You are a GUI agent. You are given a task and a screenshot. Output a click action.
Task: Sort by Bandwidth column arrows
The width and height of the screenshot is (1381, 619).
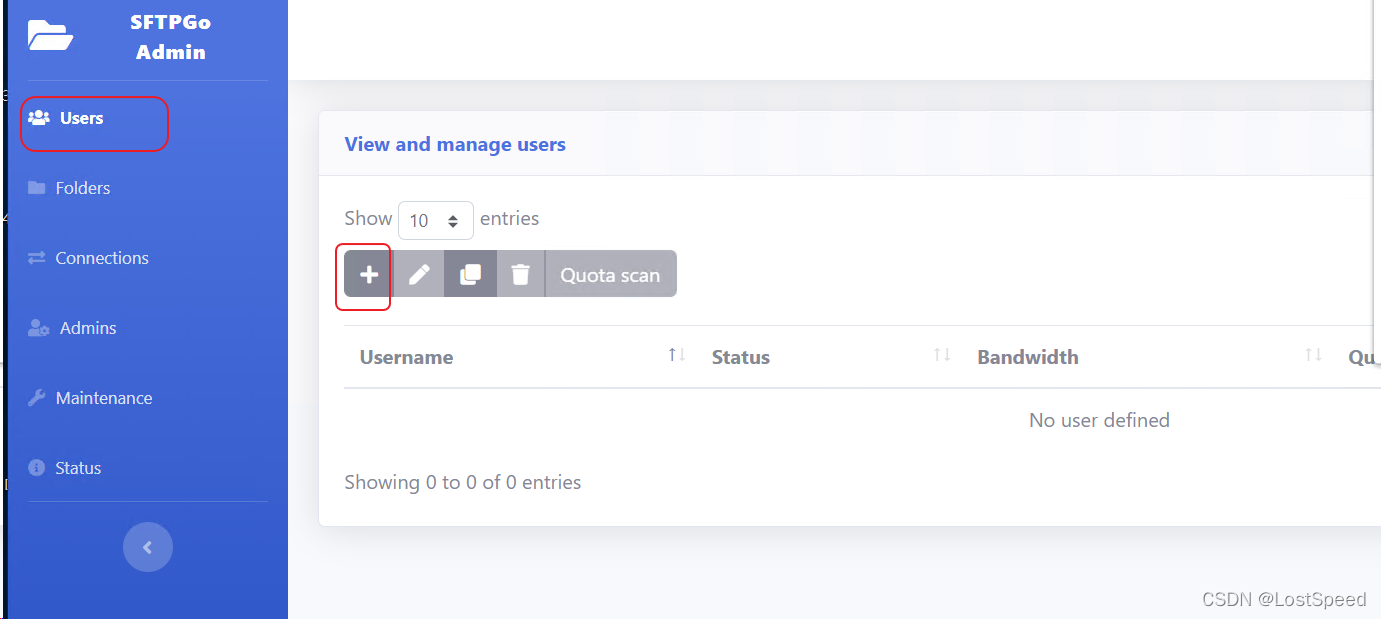(x=1313, y=356)
